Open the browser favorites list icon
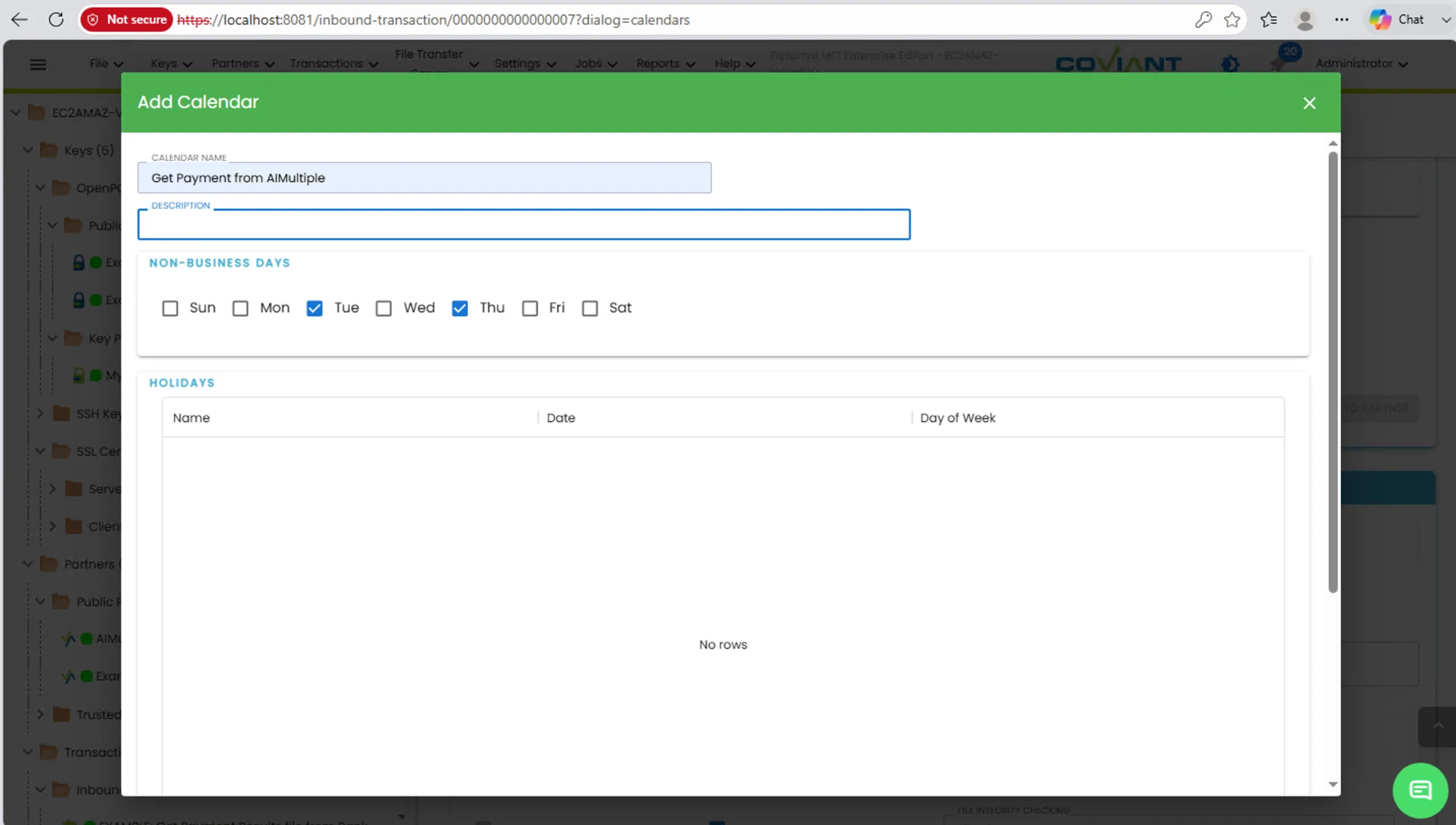 [1269, 20]
